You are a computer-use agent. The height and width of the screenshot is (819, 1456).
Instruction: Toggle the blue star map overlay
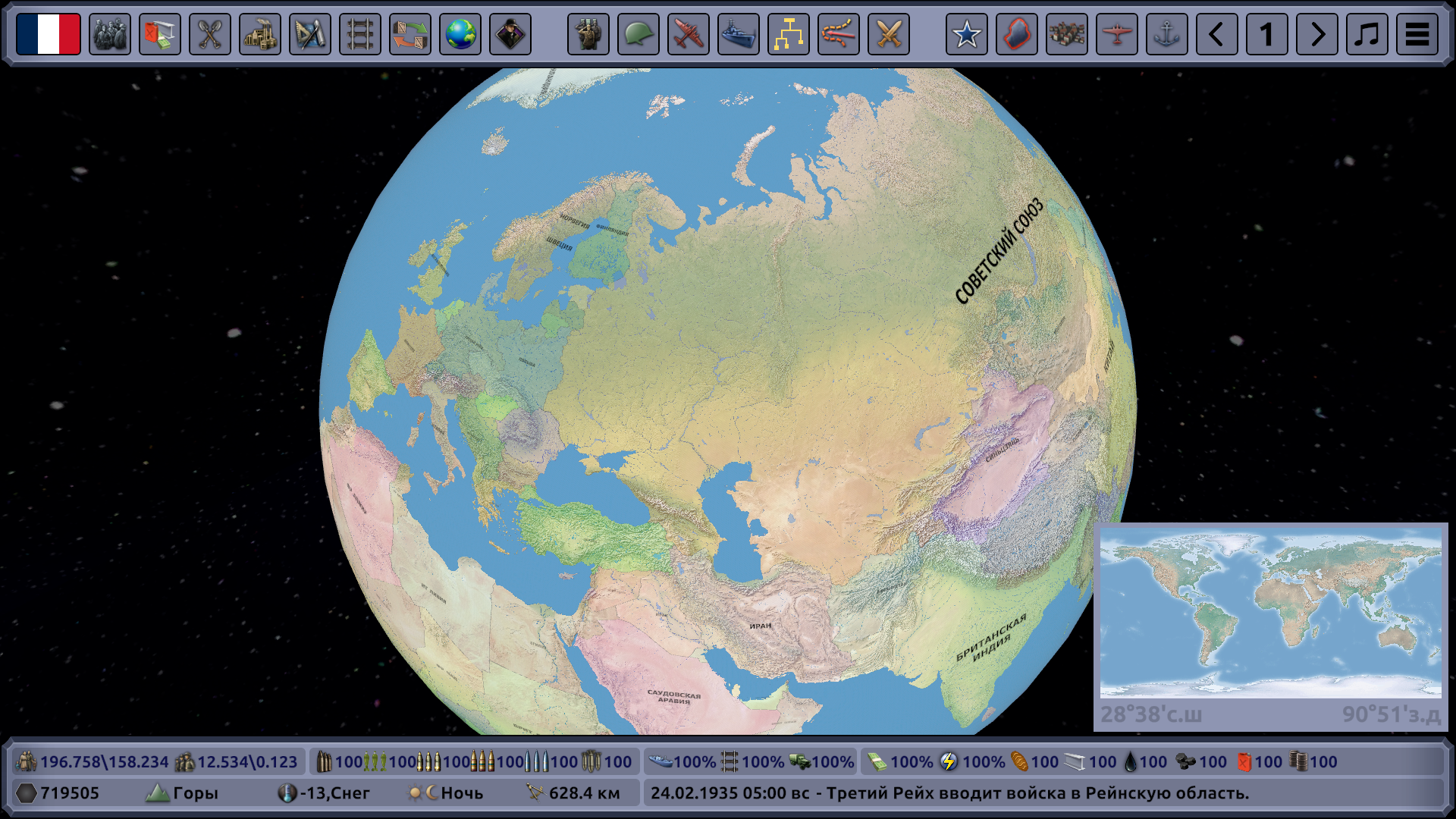(966, 34)
